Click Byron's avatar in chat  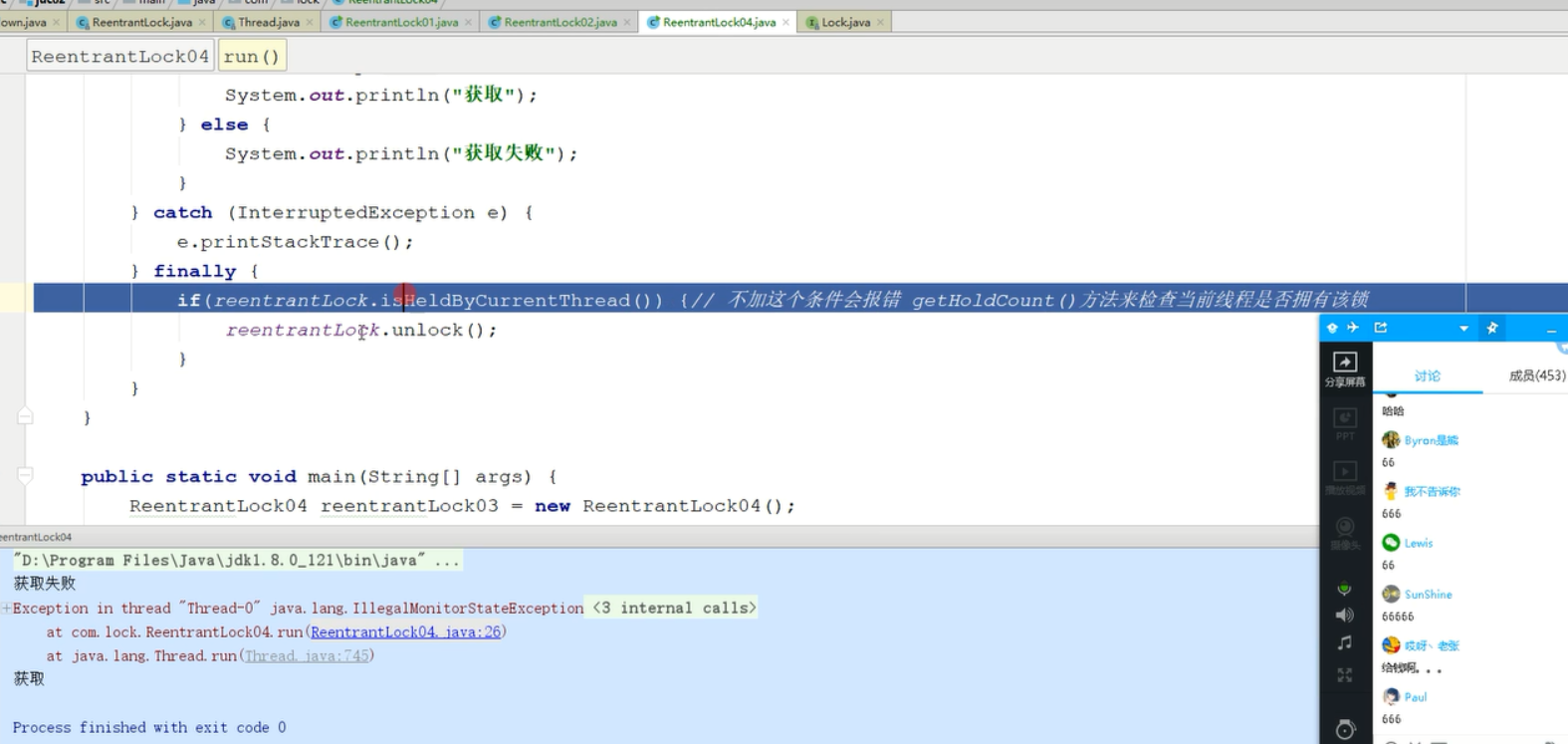pos(1391,439)
